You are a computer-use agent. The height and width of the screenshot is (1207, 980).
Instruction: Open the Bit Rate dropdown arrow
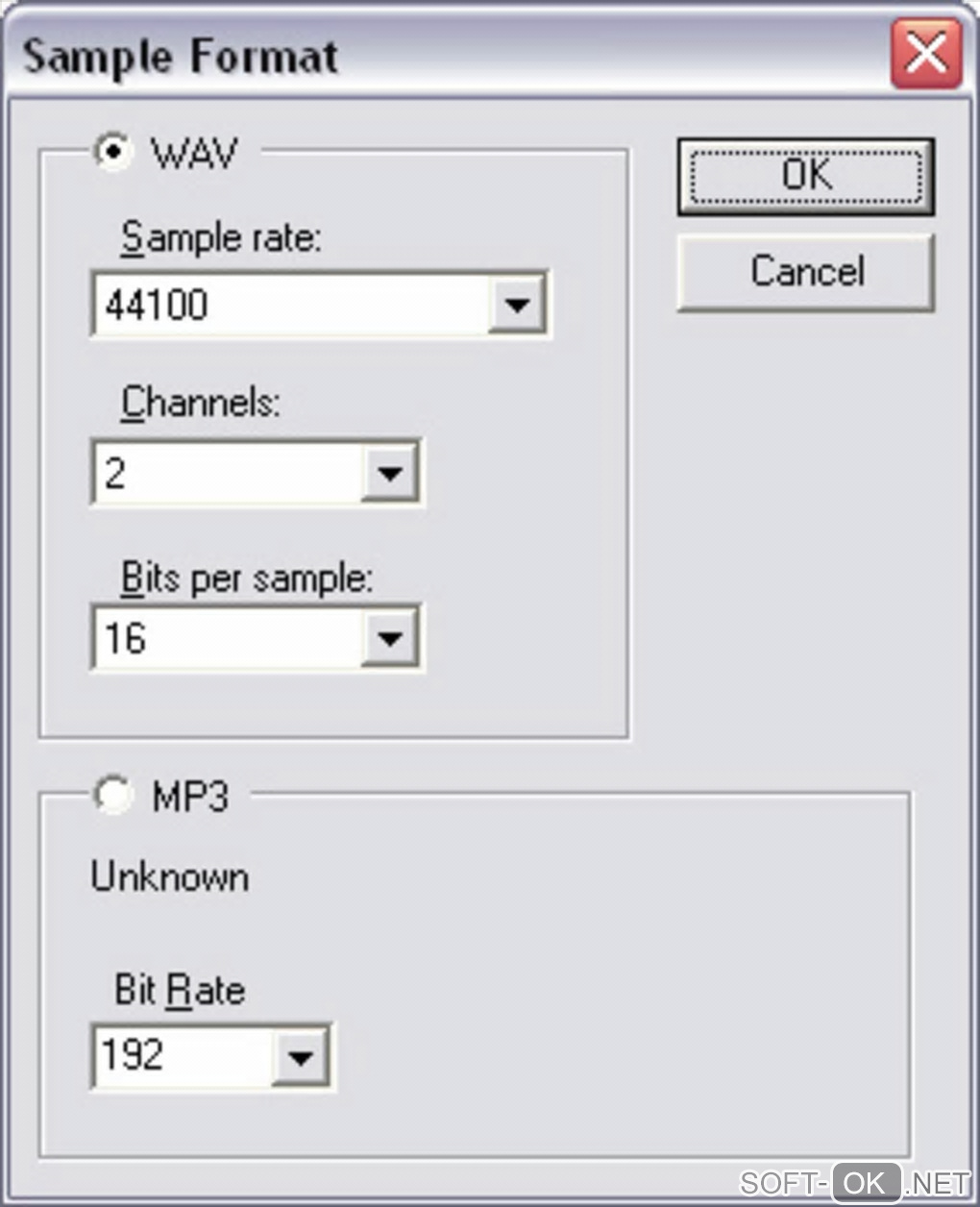(301, 1056)
